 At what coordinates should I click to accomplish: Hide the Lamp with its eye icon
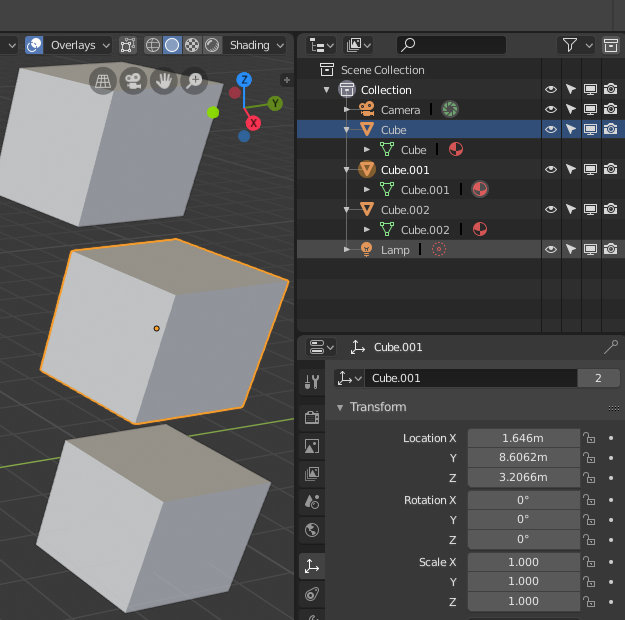tap(551, 250)
